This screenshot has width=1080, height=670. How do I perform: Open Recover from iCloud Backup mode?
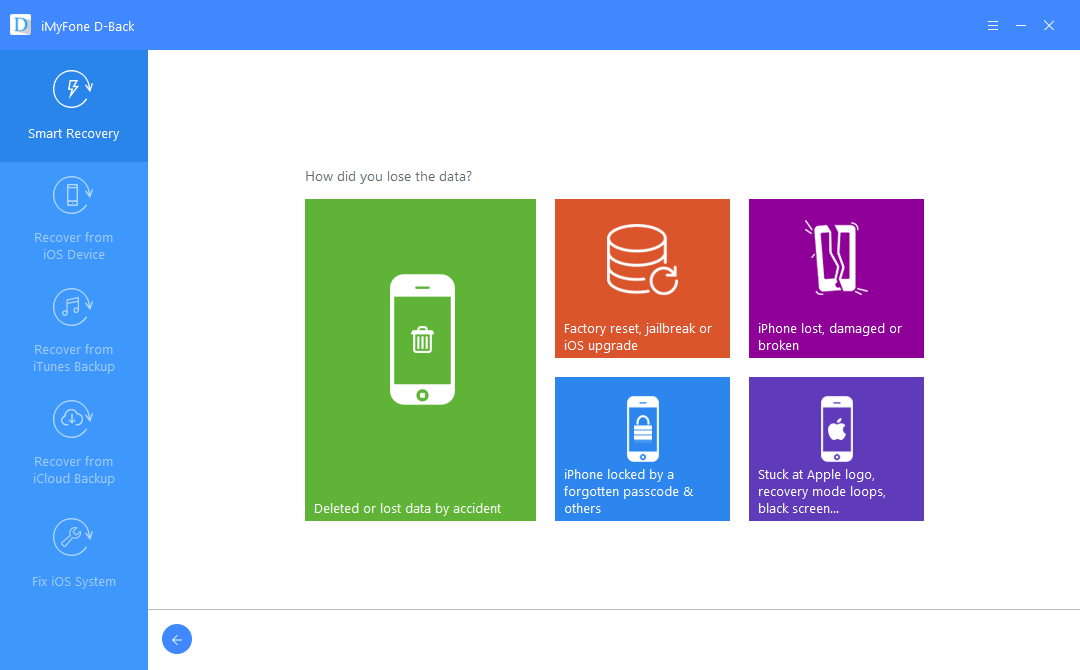pyautogui.click(x=73, y=419)
